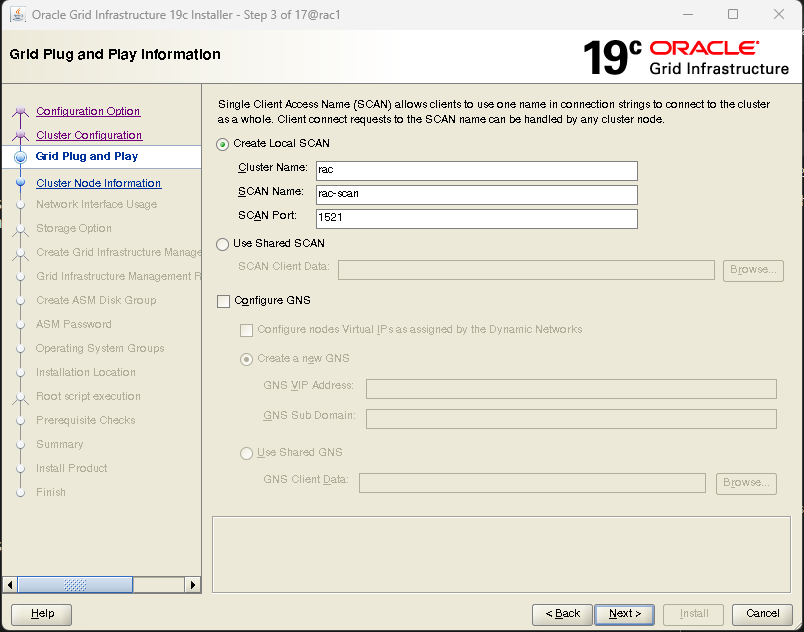Click the Cluster Name input field
Screen dimensions: 804x632
477,171
